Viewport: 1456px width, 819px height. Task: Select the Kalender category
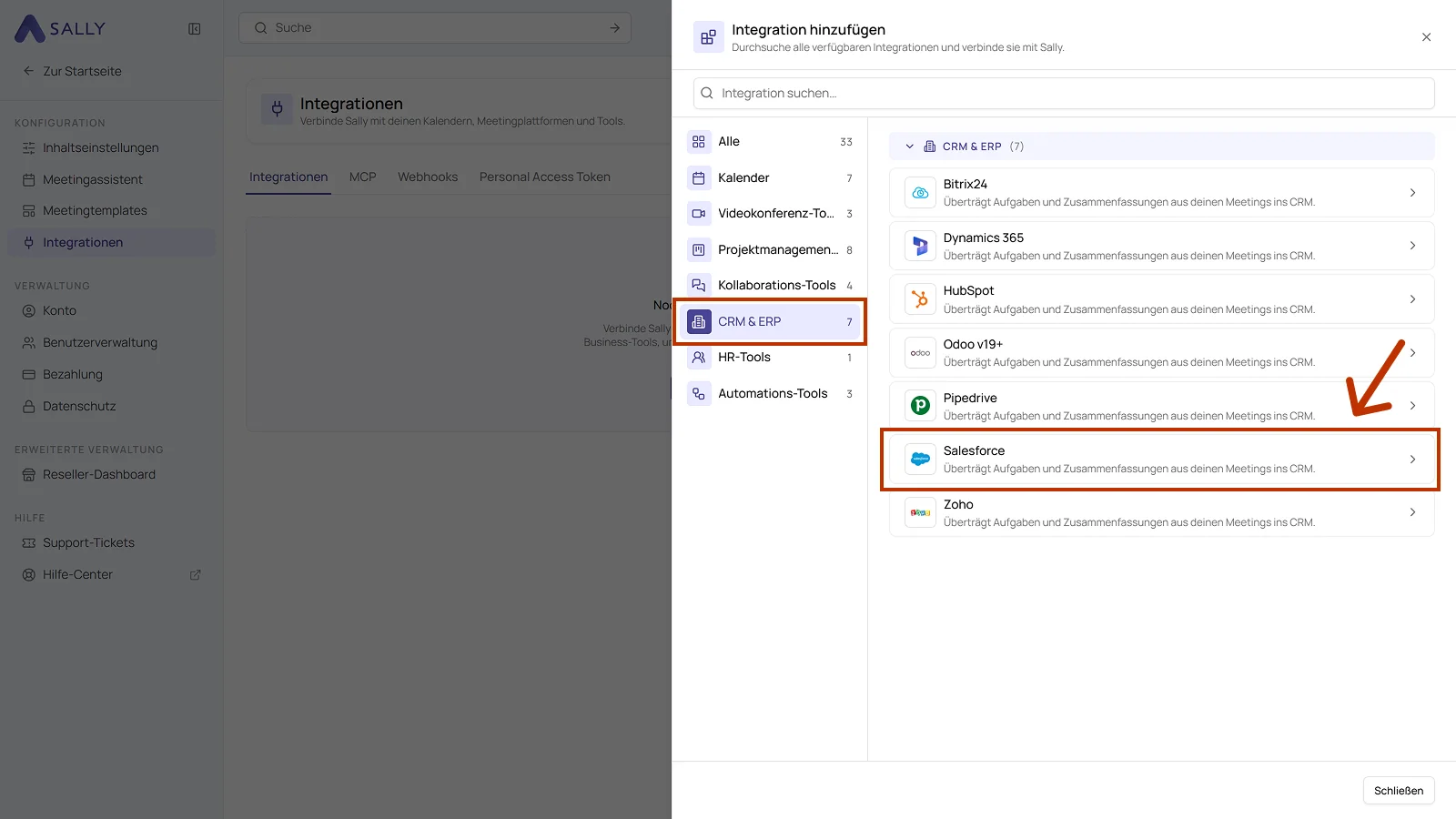point(770,178)
